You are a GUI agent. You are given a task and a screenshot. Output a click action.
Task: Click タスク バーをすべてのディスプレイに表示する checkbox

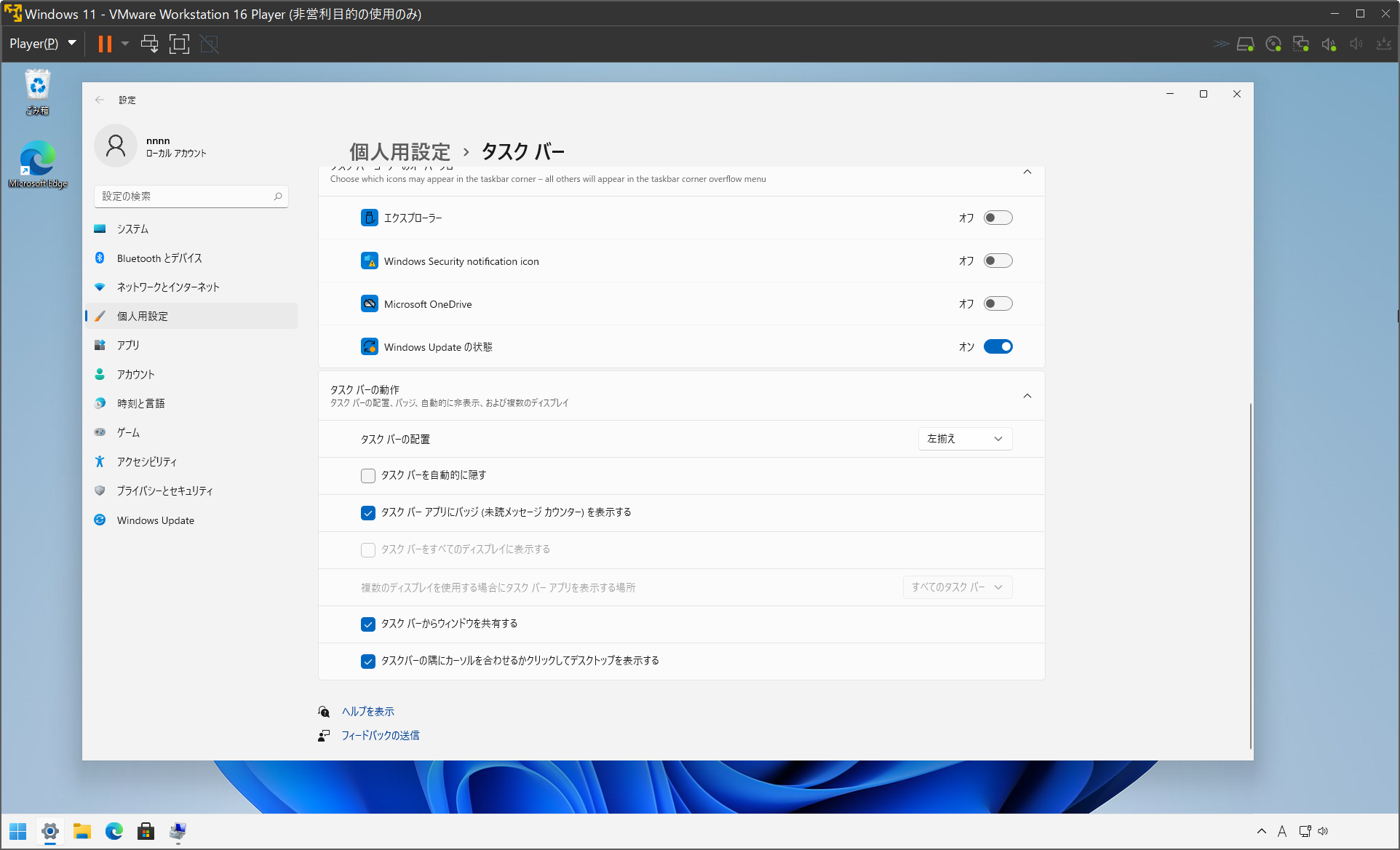(368, 550)
